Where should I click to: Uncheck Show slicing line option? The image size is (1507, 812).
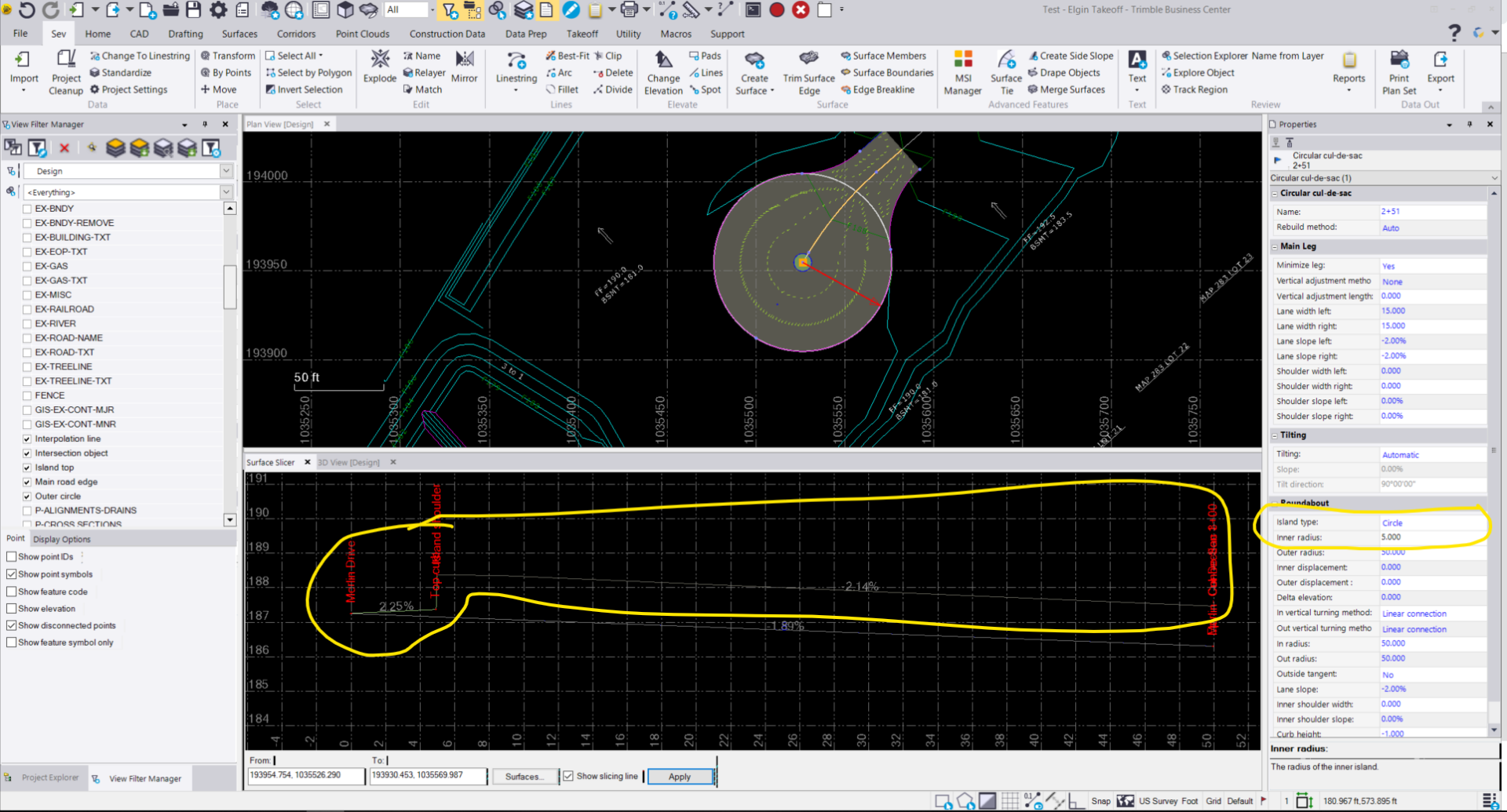pos(567,776)
